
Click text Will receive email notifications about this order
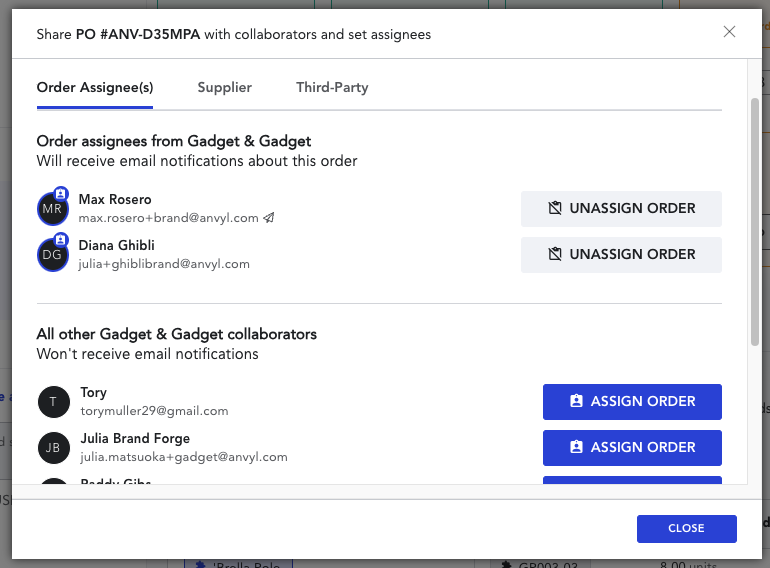pos(197,161)
